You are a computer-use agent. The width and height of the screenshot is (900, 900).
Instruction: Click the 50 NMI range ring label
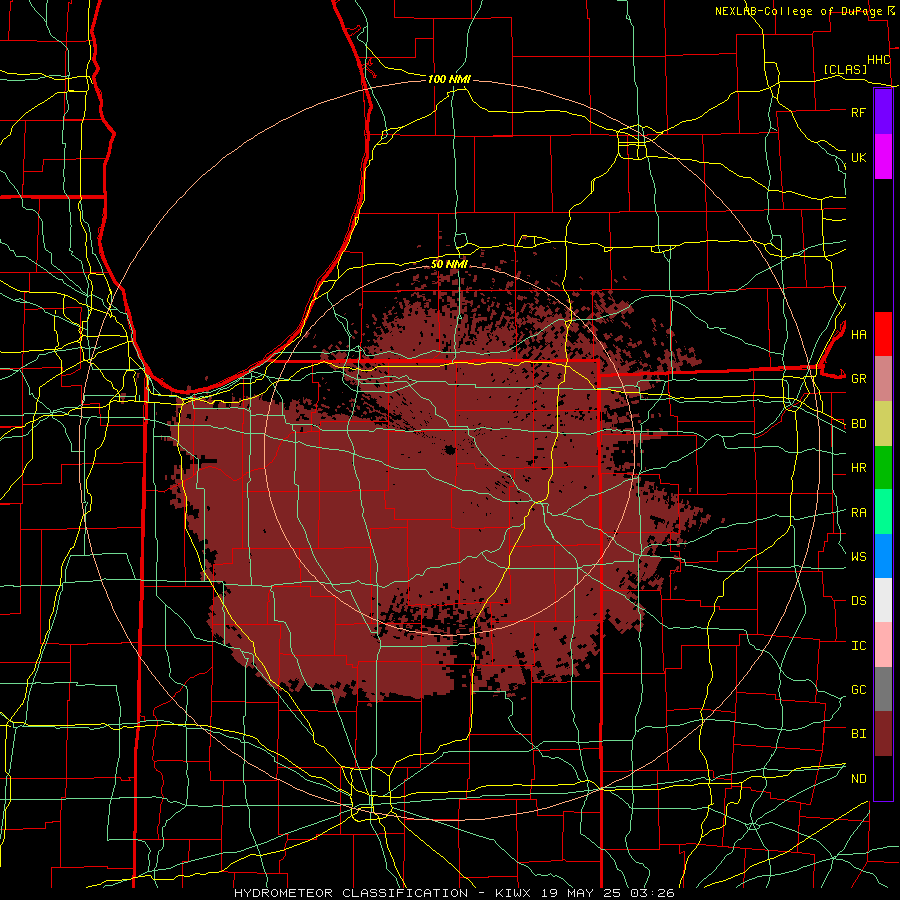(449, 264)
